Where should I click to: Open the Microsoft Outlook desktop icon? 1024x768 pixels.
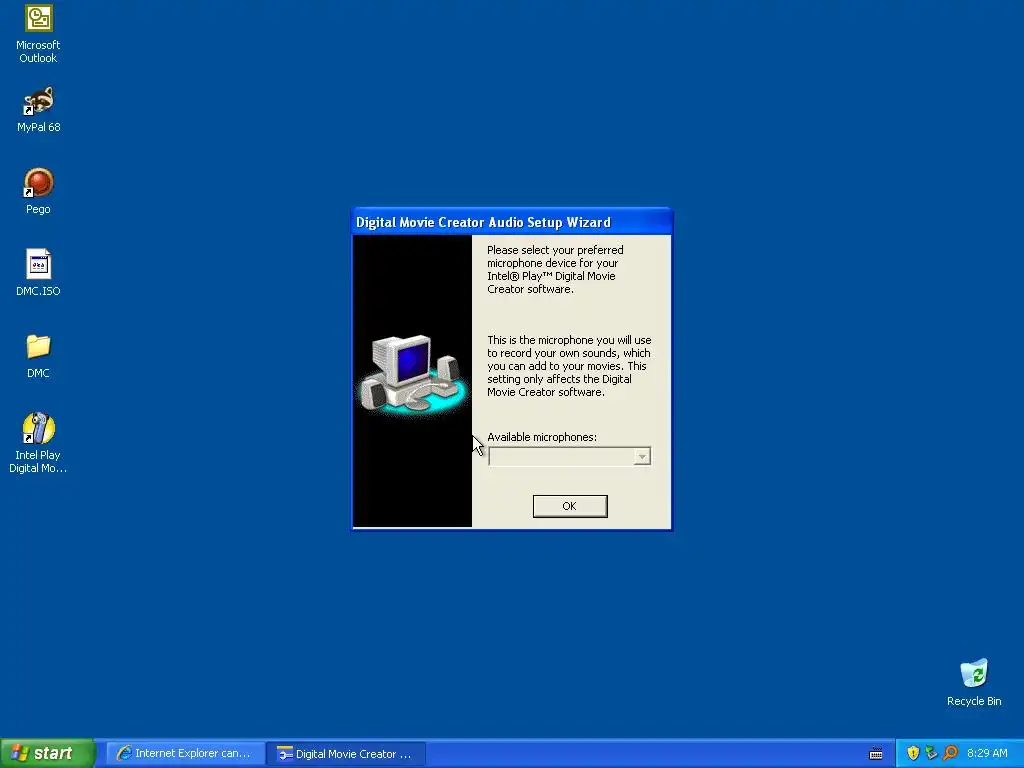click(x=38, y=33)
